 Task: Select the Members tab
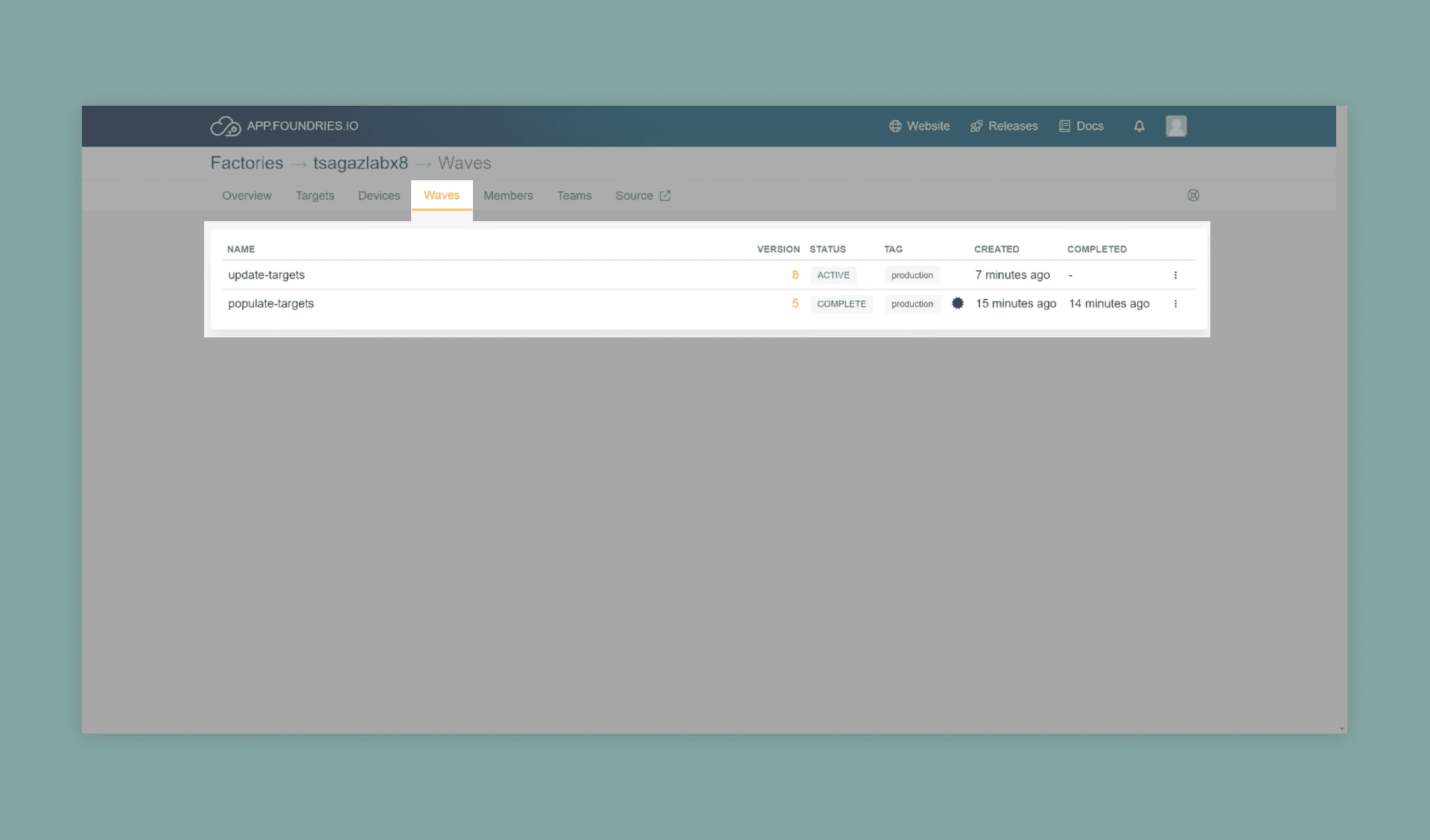pyautogui.click(x=508, y=196)
